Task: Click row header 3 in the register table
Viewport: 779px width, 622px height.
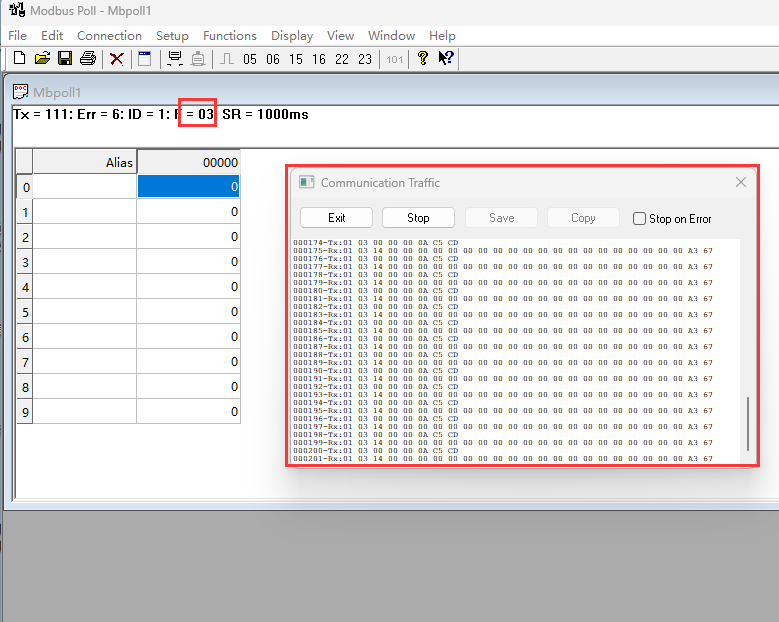Action: pyautogui.click(x=25, y=262)
